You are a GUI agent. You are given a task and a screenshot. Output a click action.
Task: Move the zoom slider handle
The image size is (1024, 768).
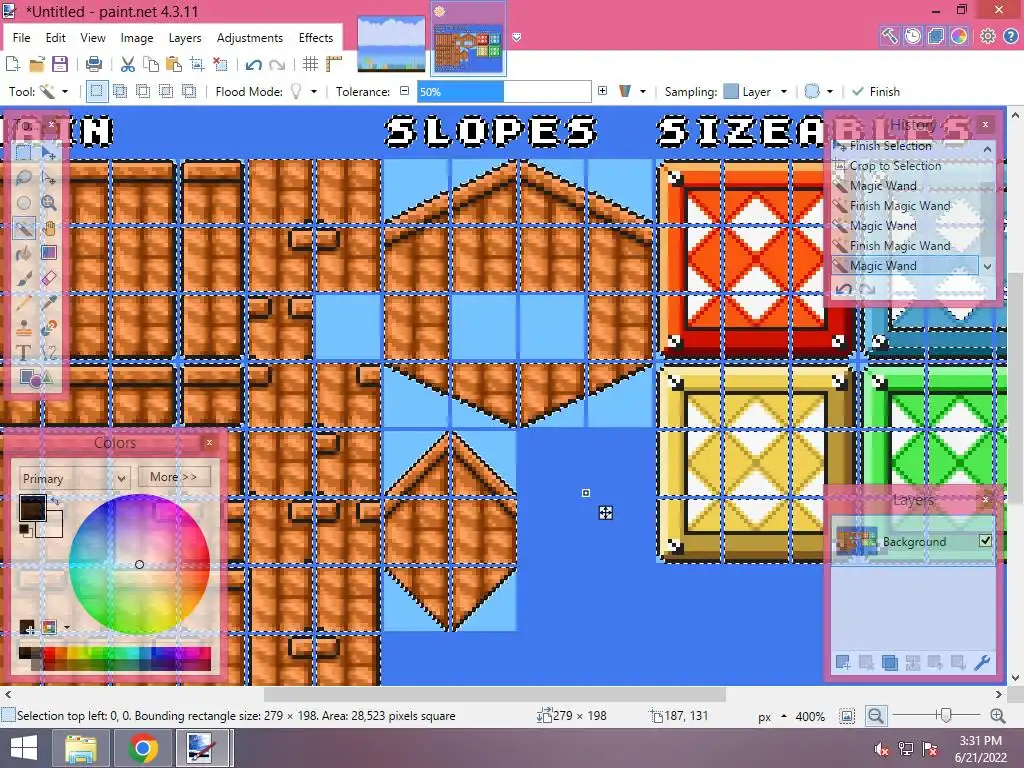[x=946, y=716]
